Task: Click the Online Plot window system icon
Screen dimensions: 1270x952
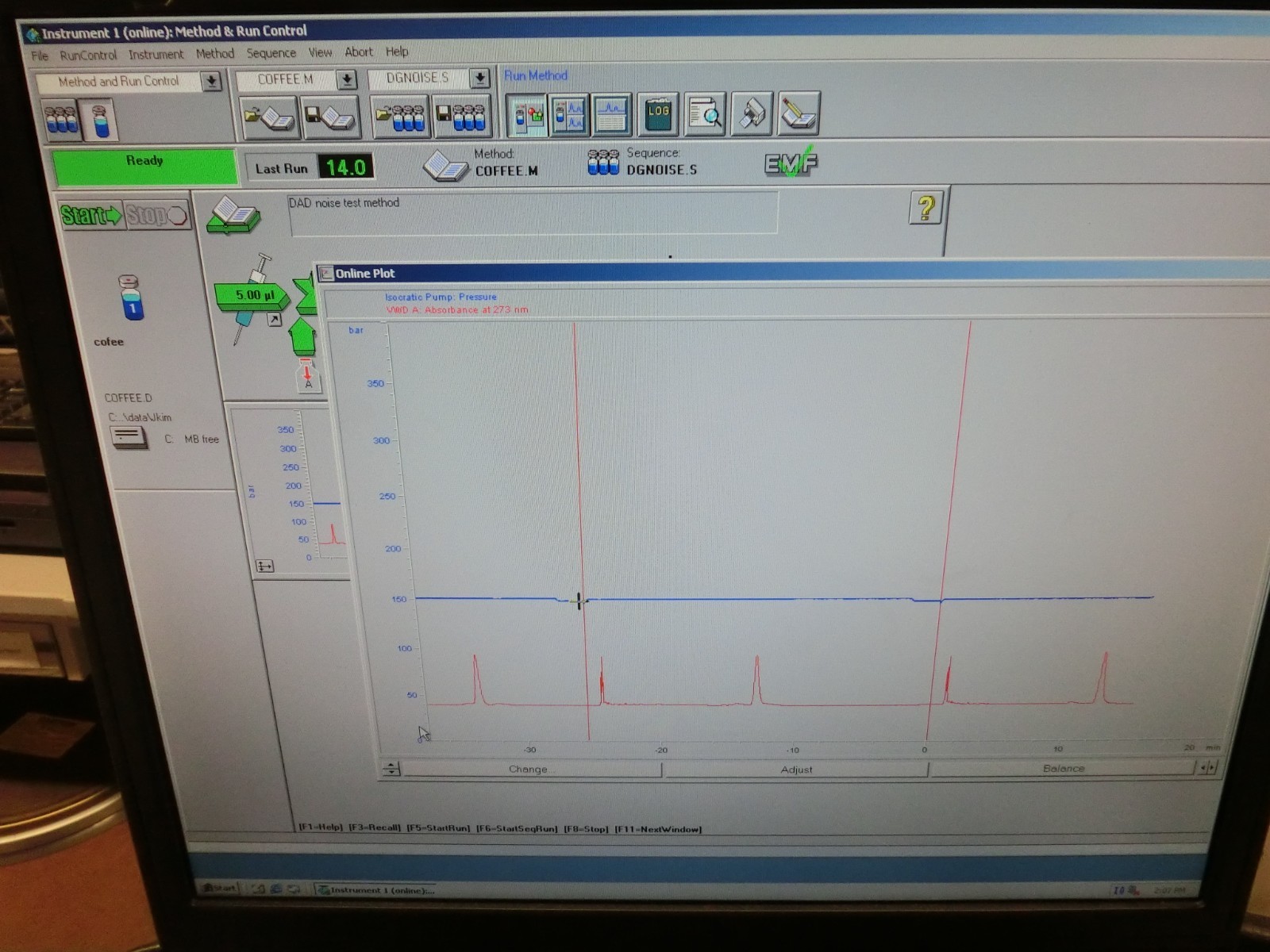Action: [326, 274]
